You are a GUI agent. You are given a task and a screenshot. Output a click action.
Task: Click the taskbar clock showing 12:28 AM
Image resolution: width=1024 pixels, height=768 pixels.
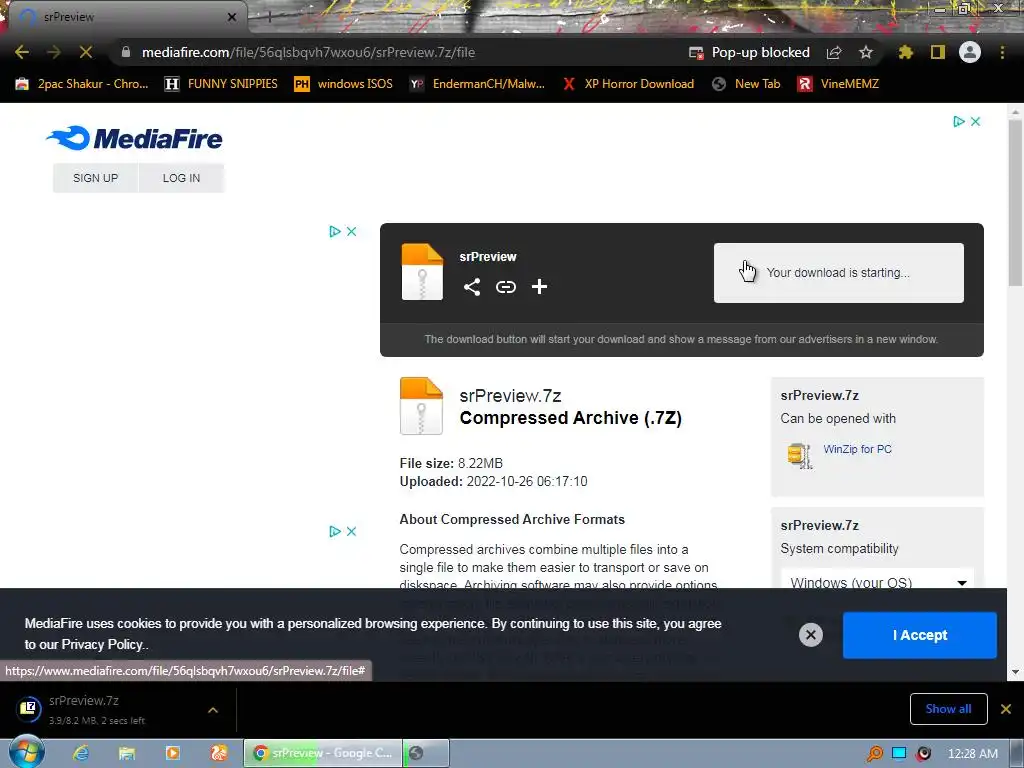pos(972,754)
